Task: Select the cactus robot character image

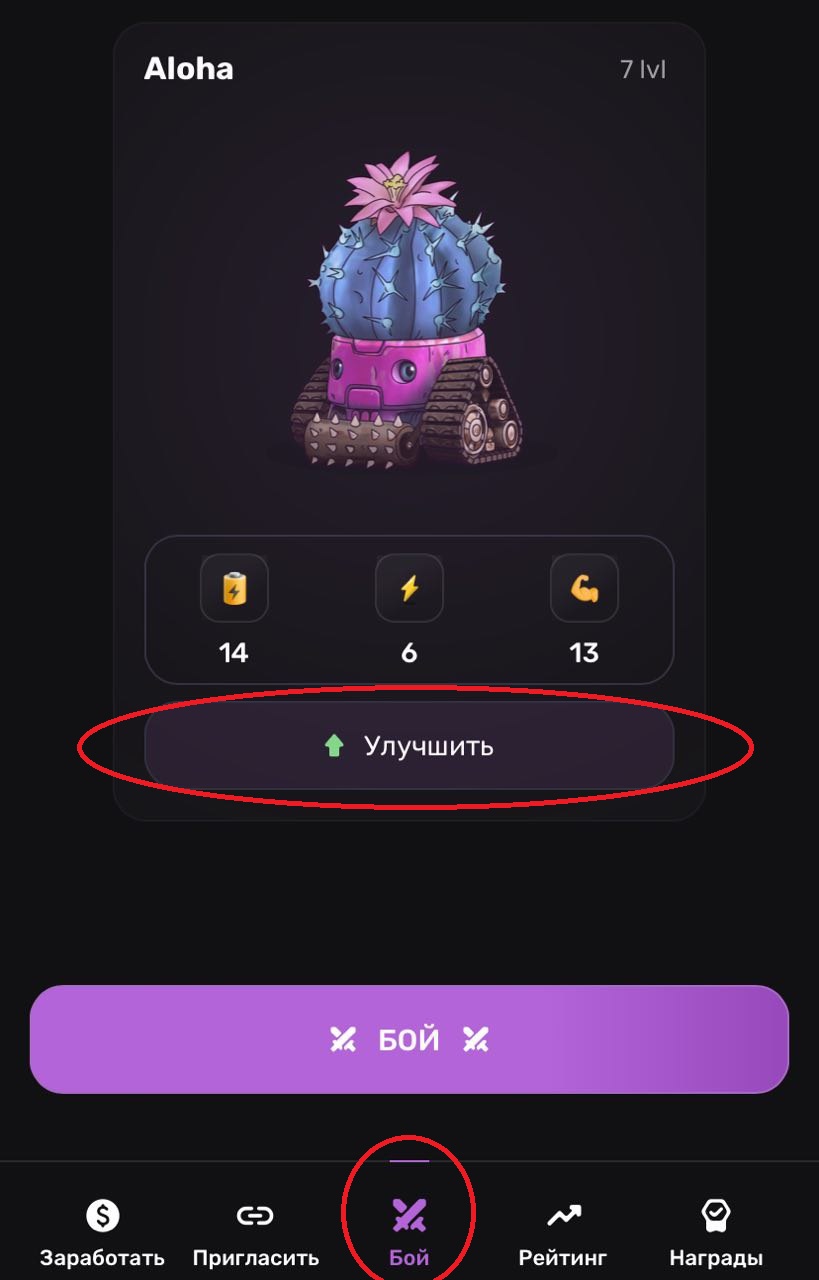Action: coord(409,310)
